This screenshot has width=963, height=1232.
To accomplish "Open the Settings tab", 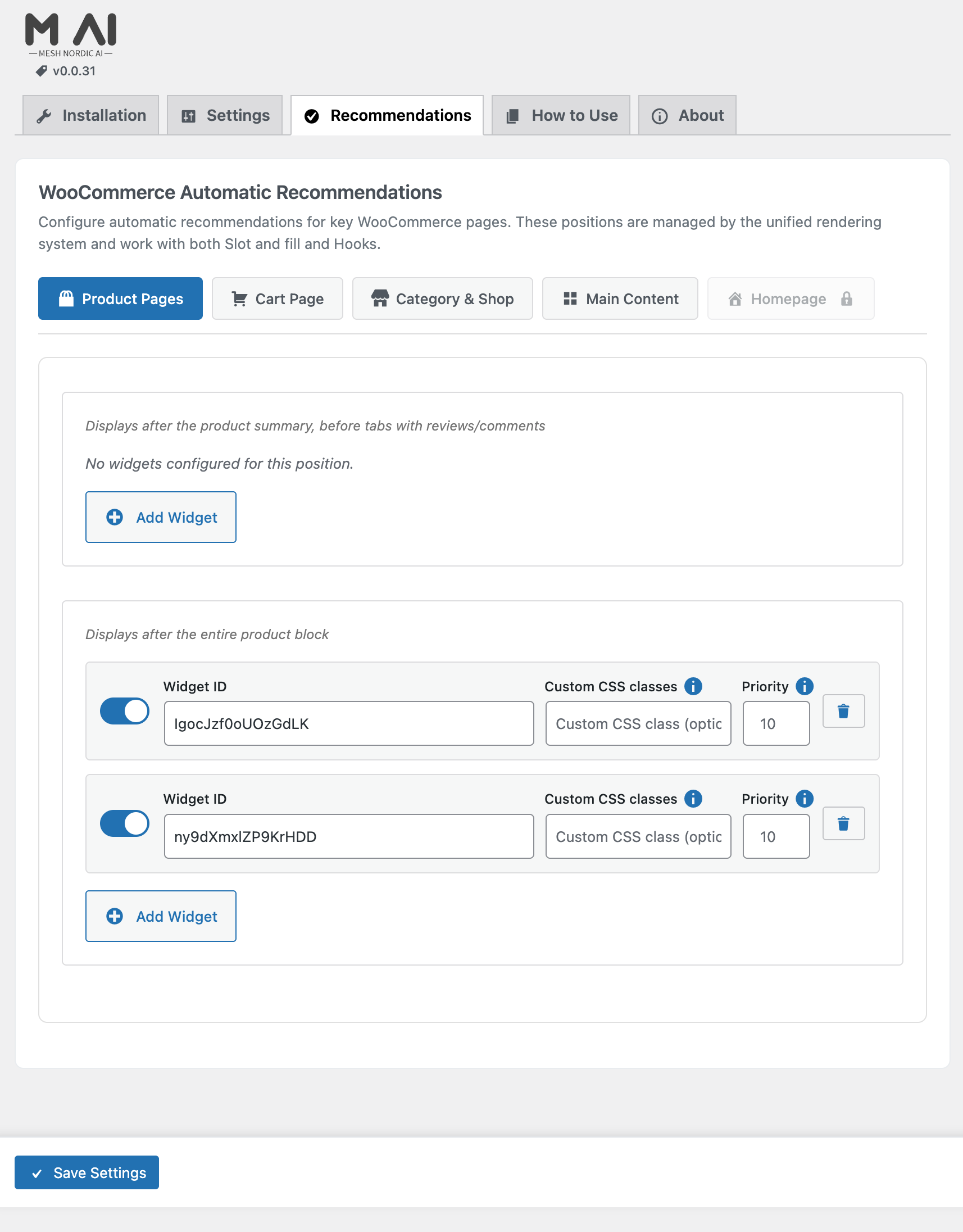I will coord(225,116).
